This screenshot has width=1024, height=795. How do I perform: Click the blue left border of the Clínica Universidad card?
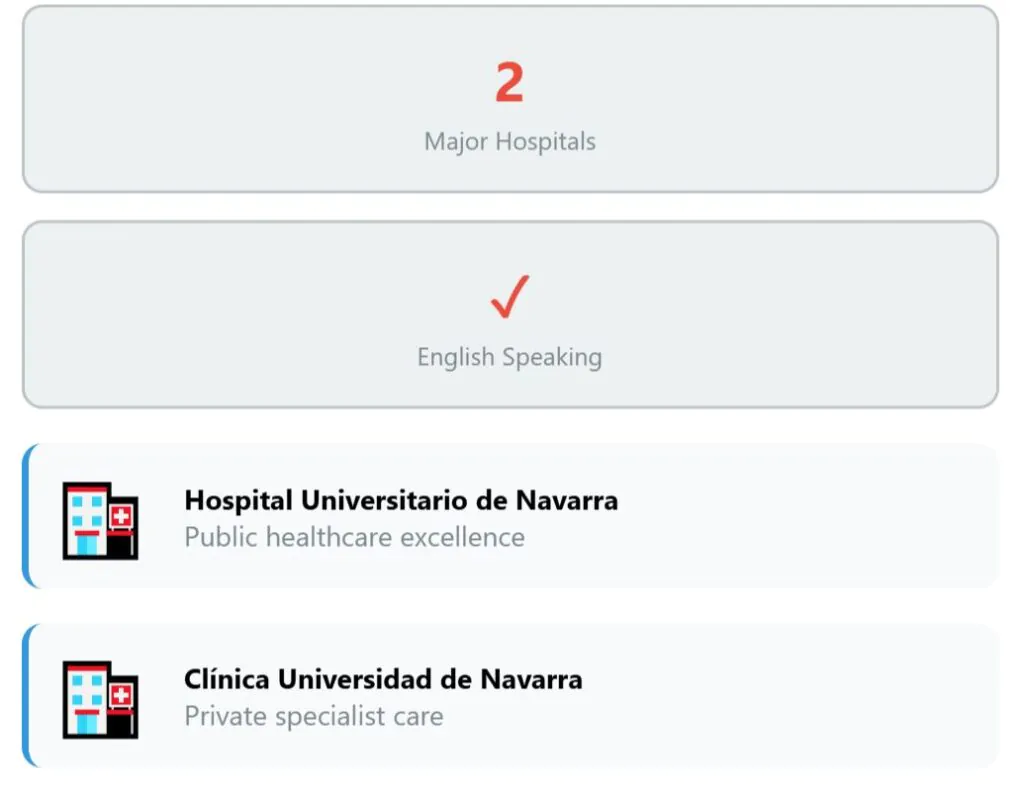tap(25, 696)
